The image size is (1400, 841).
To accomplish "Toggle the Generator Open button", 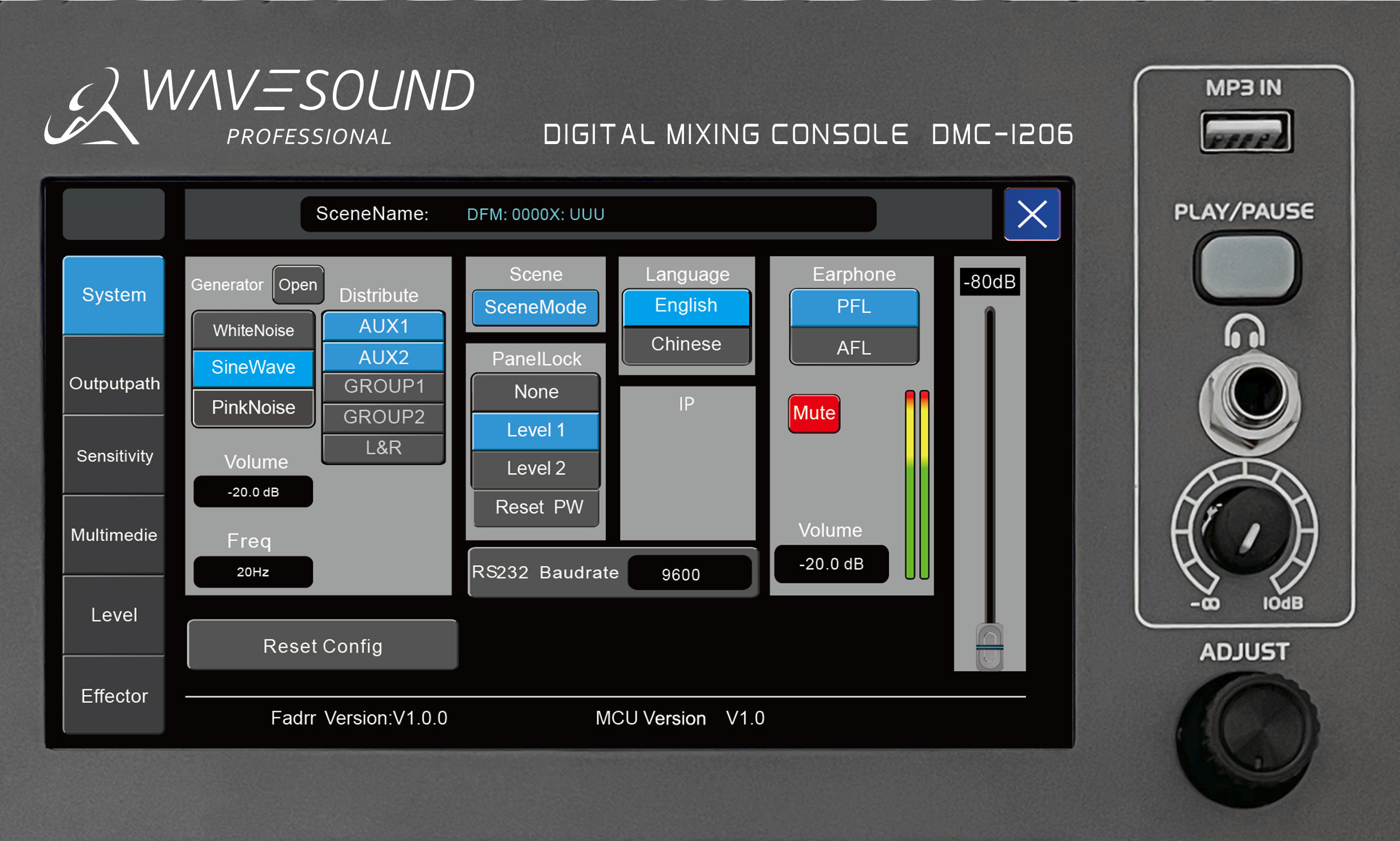I will (298, 285).
